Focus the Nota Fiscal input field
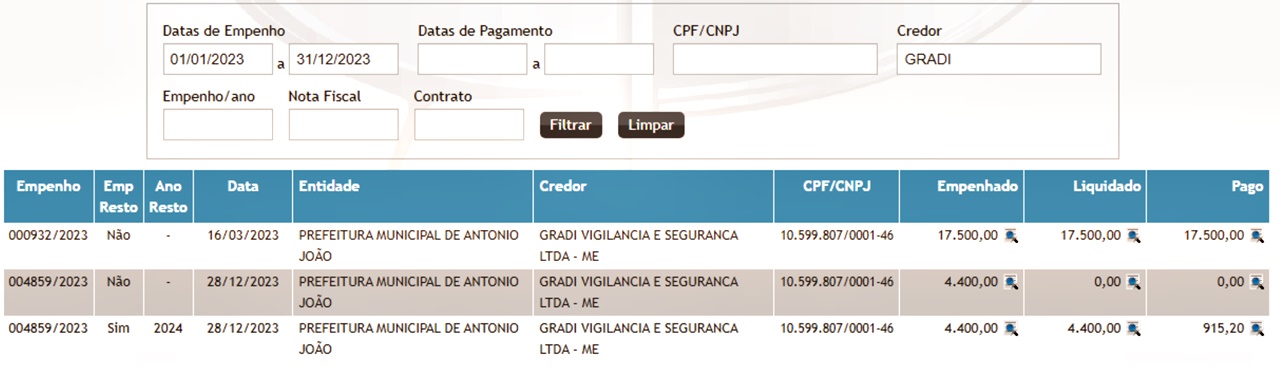The height and width of the screenshot is (369, 1280). pyautogui.click(x=344, y=124)
